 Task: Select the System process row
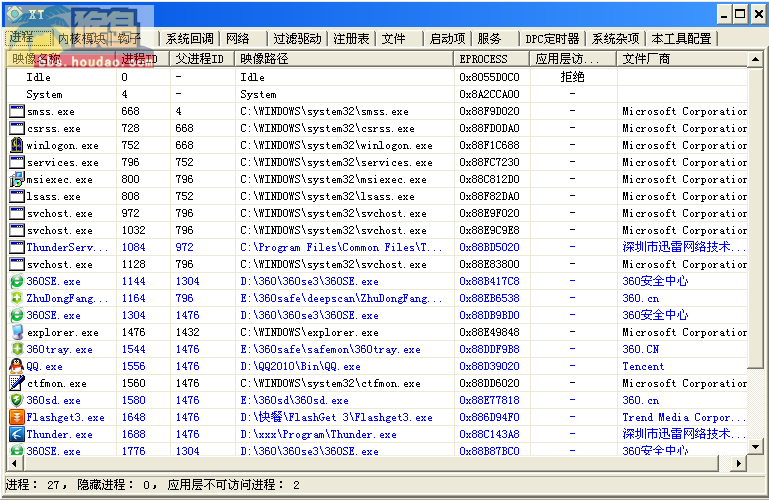pyautogui.click(x=377, y=94)
